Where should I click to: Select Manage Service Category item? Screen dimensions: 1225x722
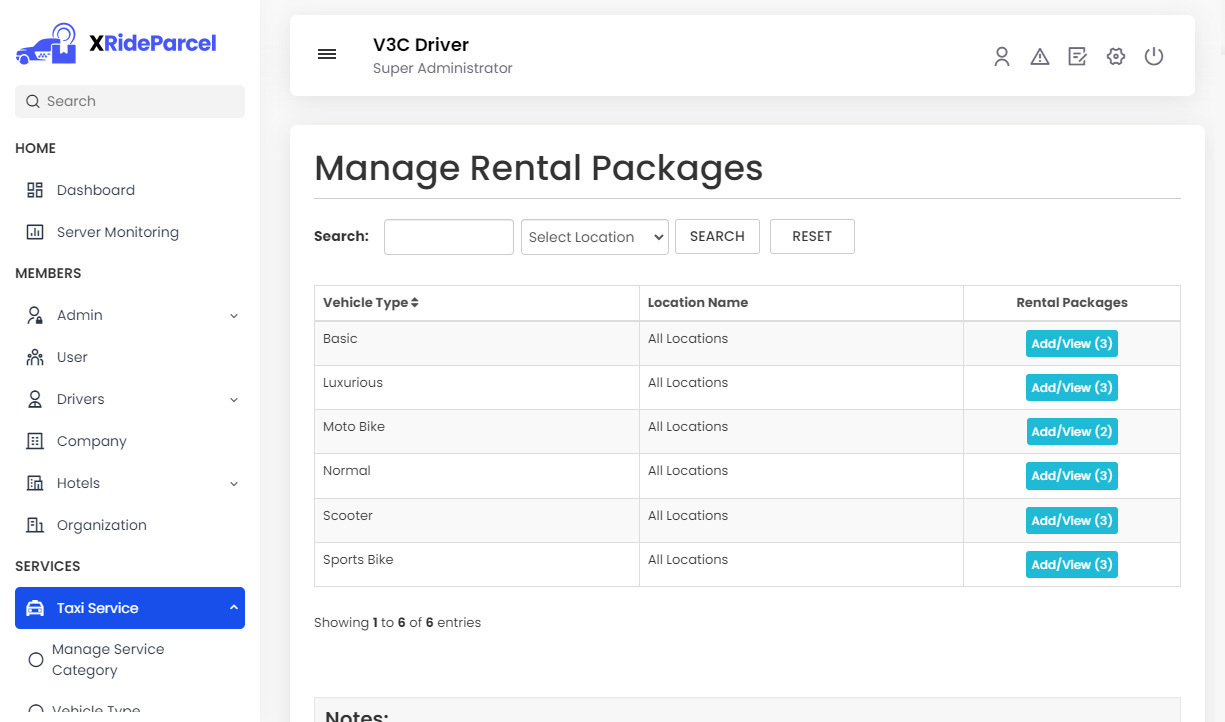(108, 660)
